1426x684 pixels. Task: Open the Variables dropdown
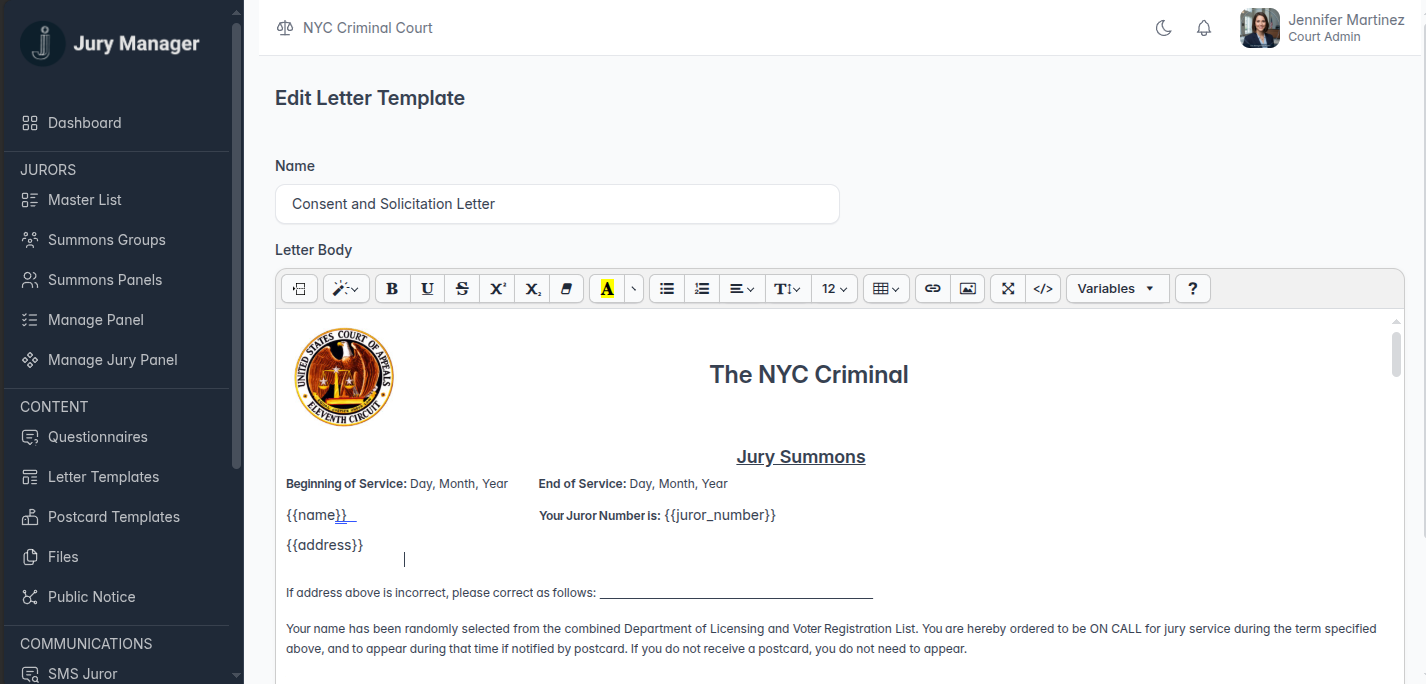(1116, 289)
